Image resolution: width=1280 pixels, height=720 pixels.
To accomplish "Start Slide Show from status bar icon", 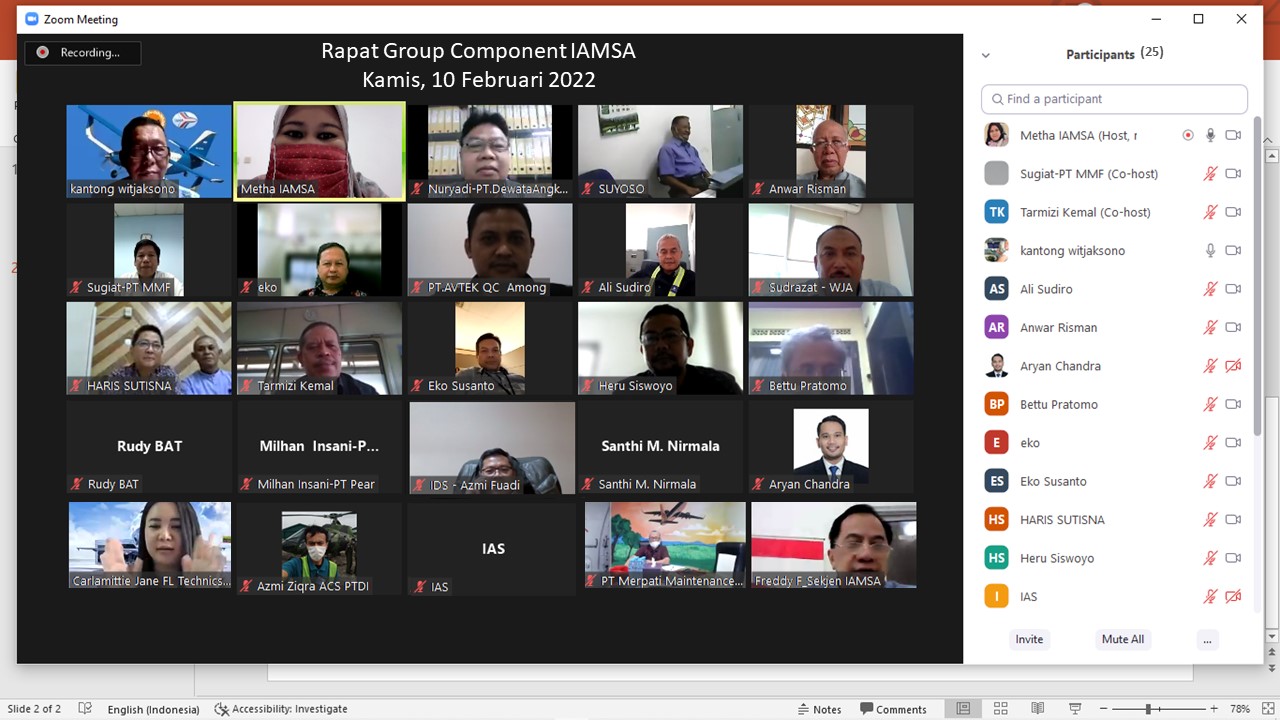I will pos(1074,709).
